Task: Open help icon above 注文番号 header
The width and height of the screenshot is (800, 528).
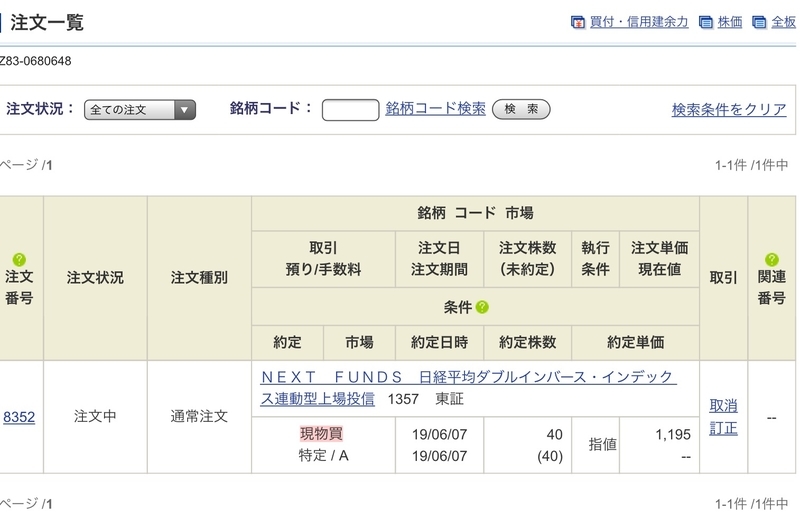Action: [19, 259]
